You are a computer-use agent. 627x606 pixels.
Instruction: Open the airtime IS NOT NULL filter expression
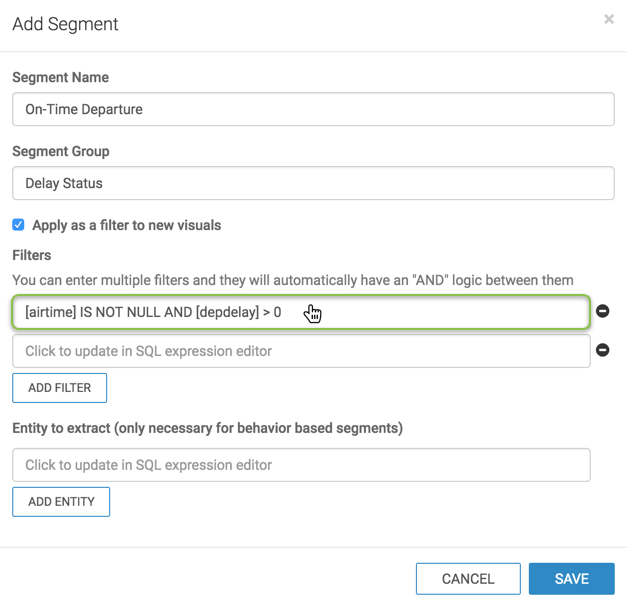300,312
